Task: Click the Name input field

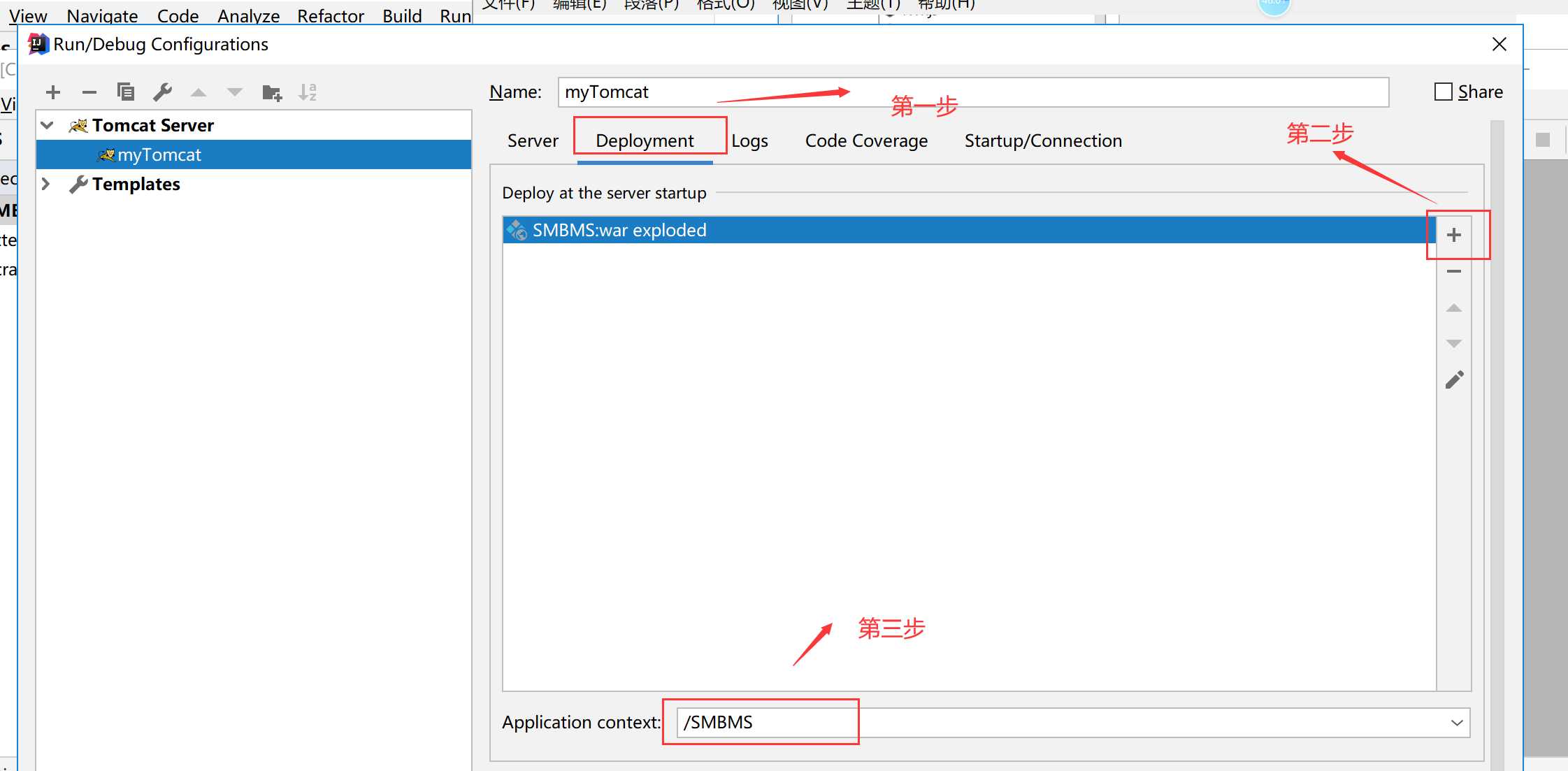Action: tap(973, 92)
